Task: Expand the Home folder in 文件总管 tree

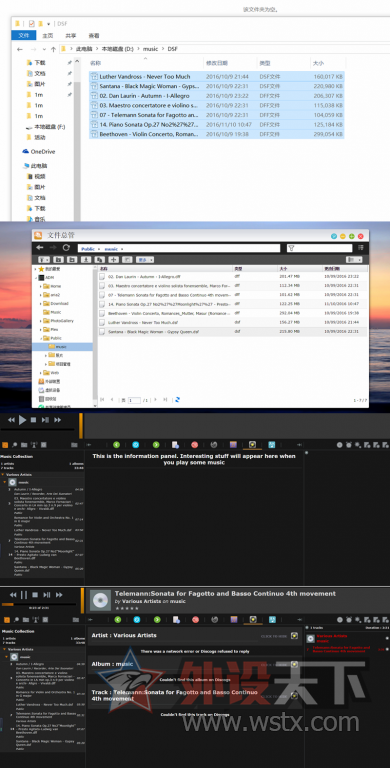Action: [x=40, y=286]
